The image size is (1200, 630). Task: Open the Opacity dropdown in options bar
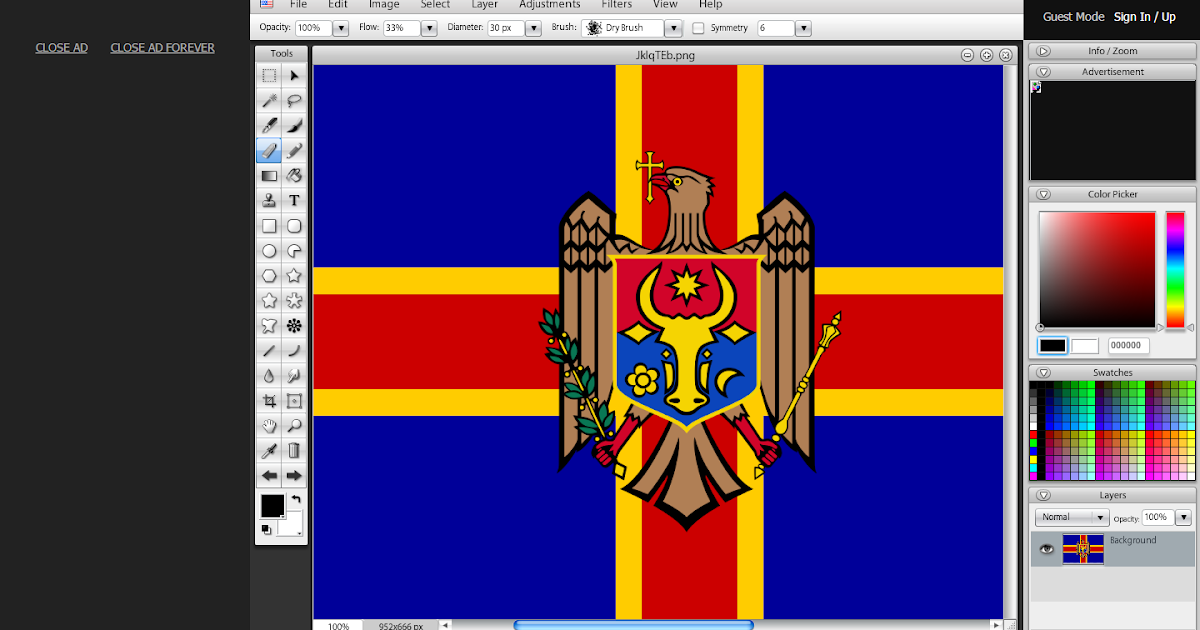click(x=341, y=28)
